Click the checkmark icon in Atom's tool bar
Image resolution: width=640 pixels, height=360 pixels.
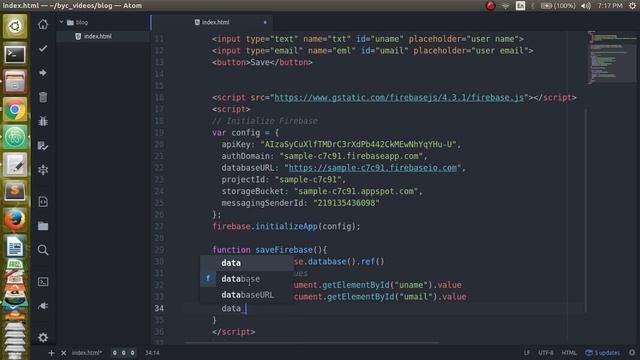[43, 49]
